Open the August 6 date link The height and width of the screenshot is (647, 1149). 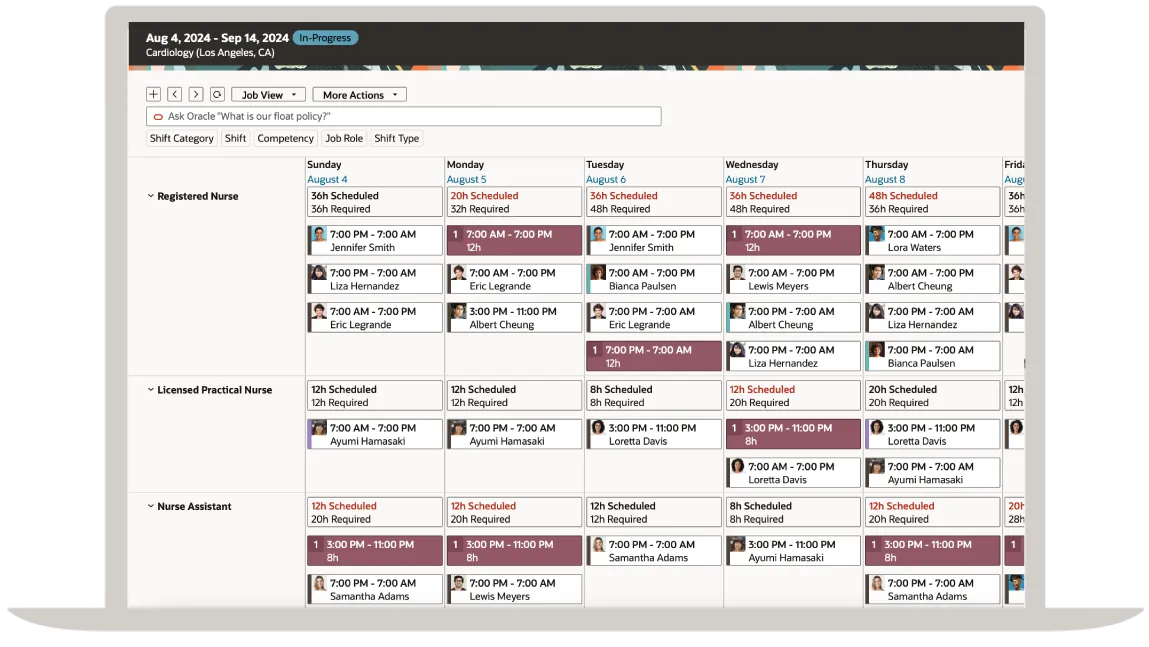coord(605,180)
